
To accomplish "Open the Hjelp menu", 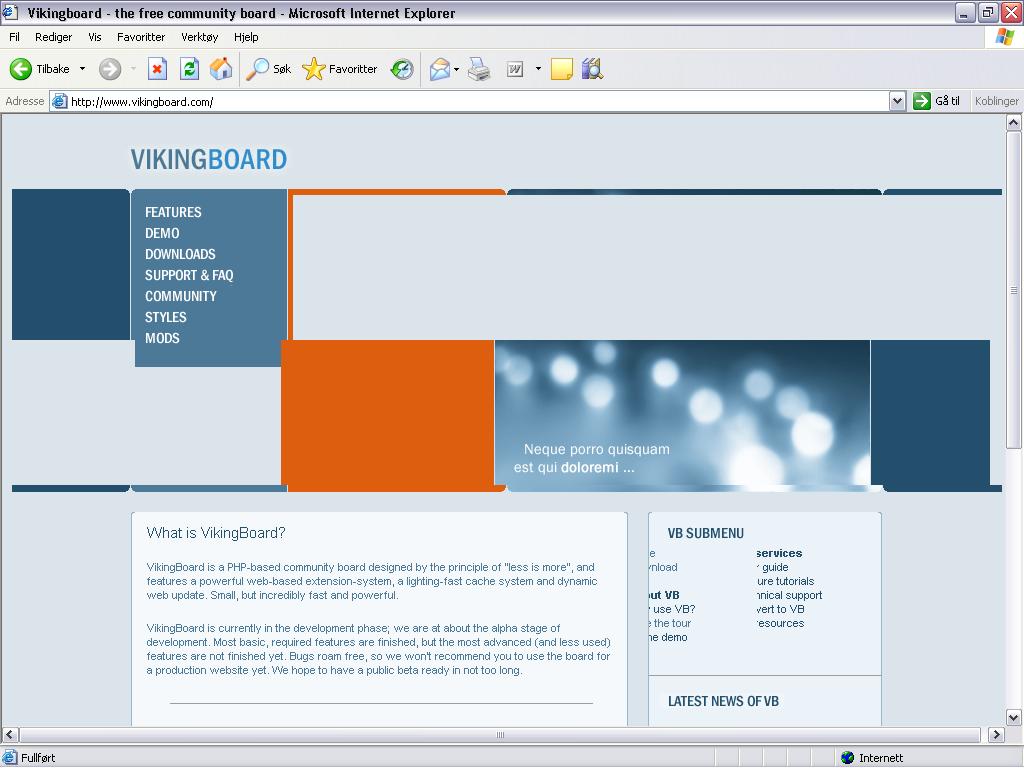I will (246, 37).
